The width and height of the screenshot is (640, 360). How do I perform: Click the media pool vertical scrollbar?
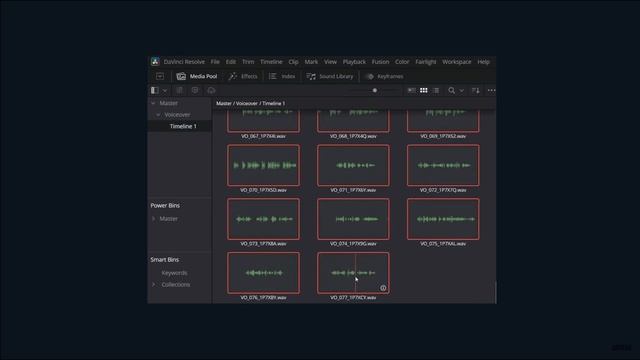click(495, 292)
